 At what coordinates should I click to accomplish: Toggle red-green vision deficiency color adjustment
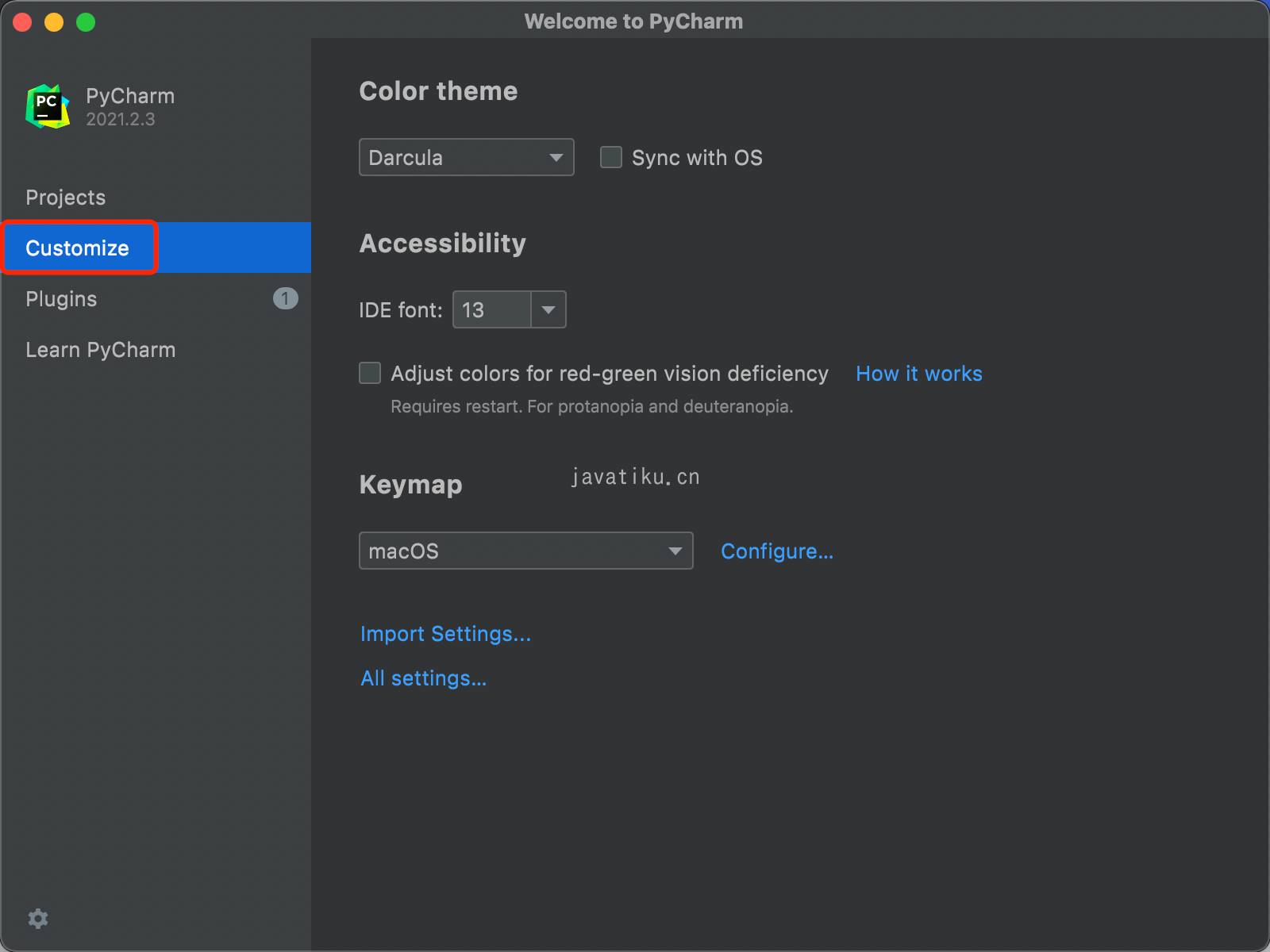tap(370, 373)
